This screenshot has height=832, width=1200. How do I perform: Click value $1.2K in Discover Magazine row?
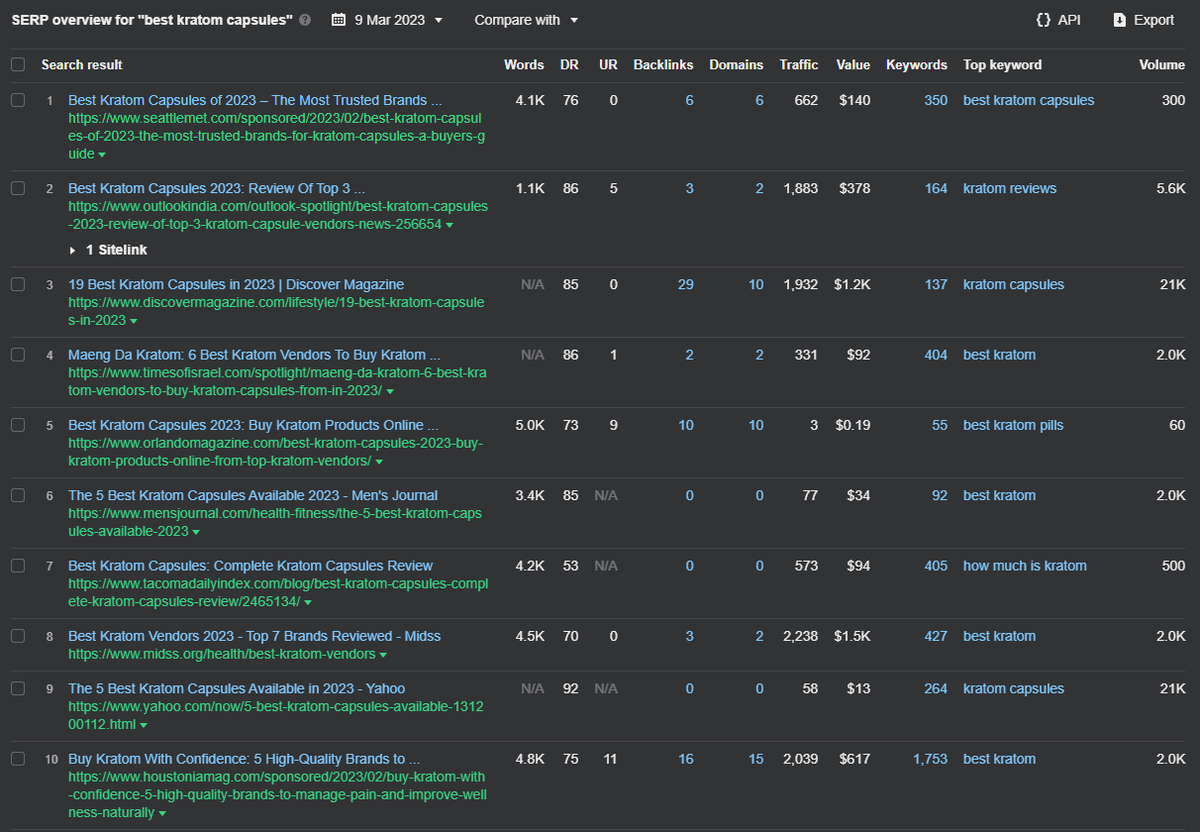852,284
